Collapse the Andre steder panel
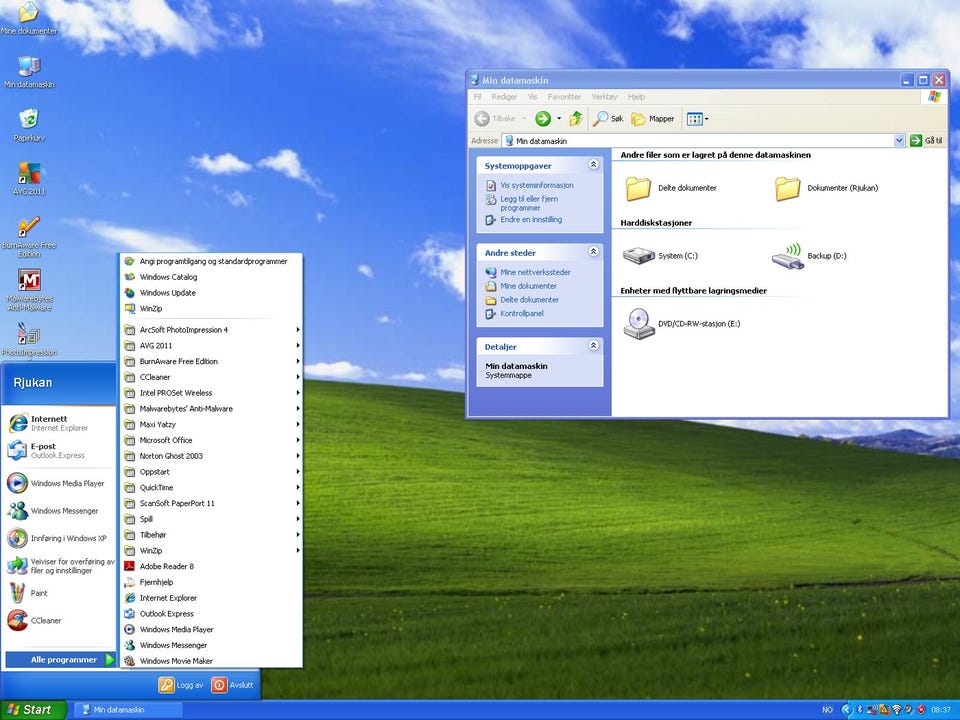 (x=594, y=253)
